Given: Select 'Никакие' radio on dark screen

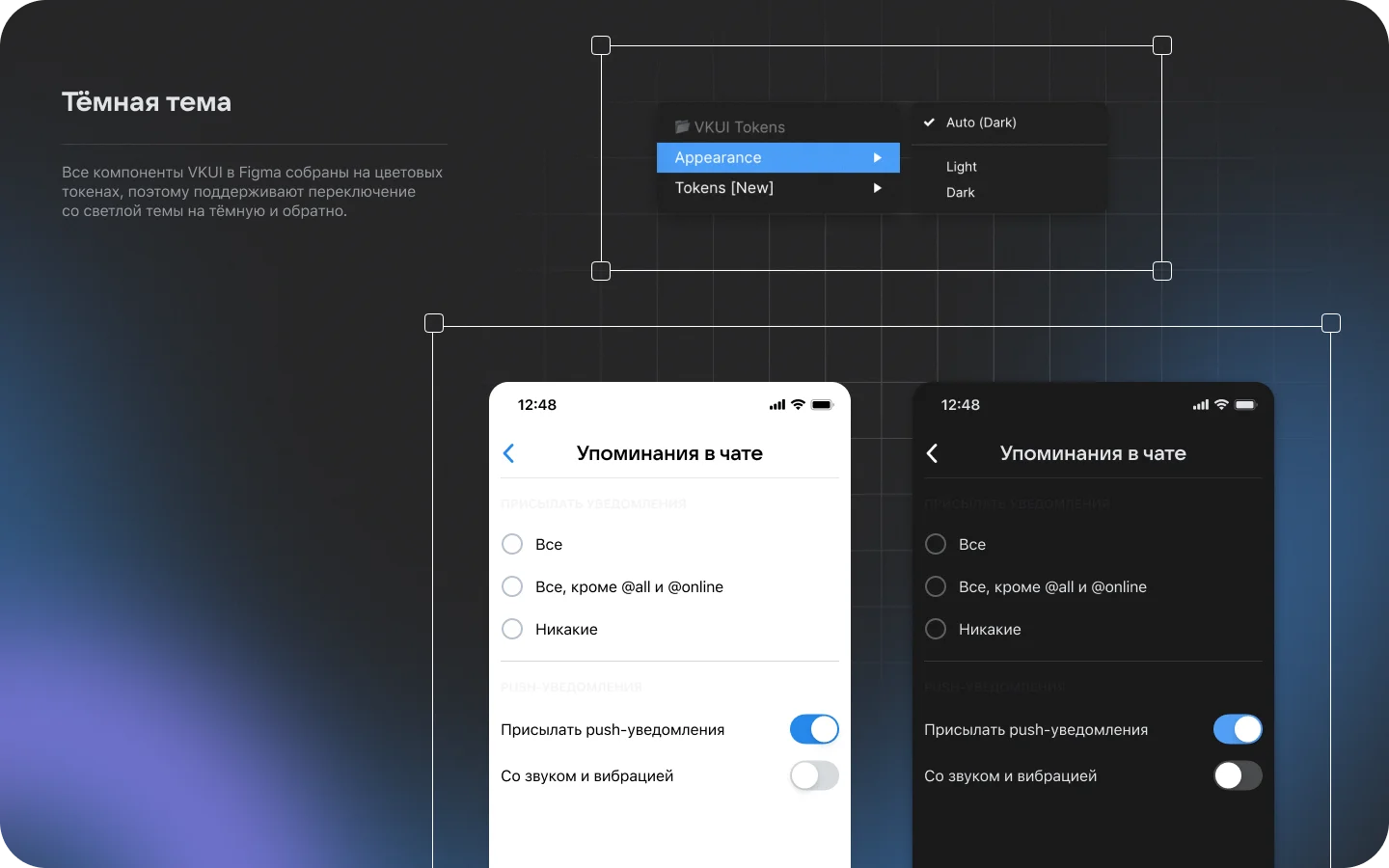Looking at the screenshot, I should pyautogui.click(x=935, y=629).
